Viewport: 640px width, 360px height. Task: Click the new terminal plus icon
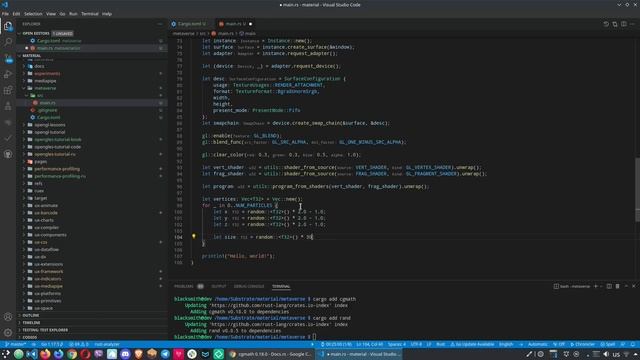pos(596,286)
